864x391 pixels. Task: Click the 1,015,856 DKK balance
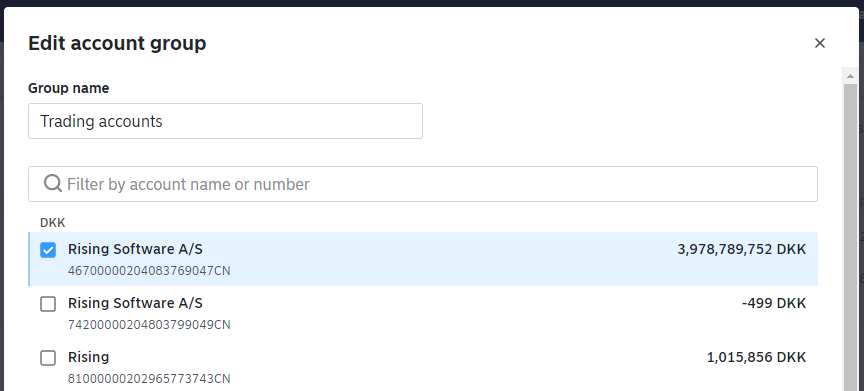click(x=756, y=357)
